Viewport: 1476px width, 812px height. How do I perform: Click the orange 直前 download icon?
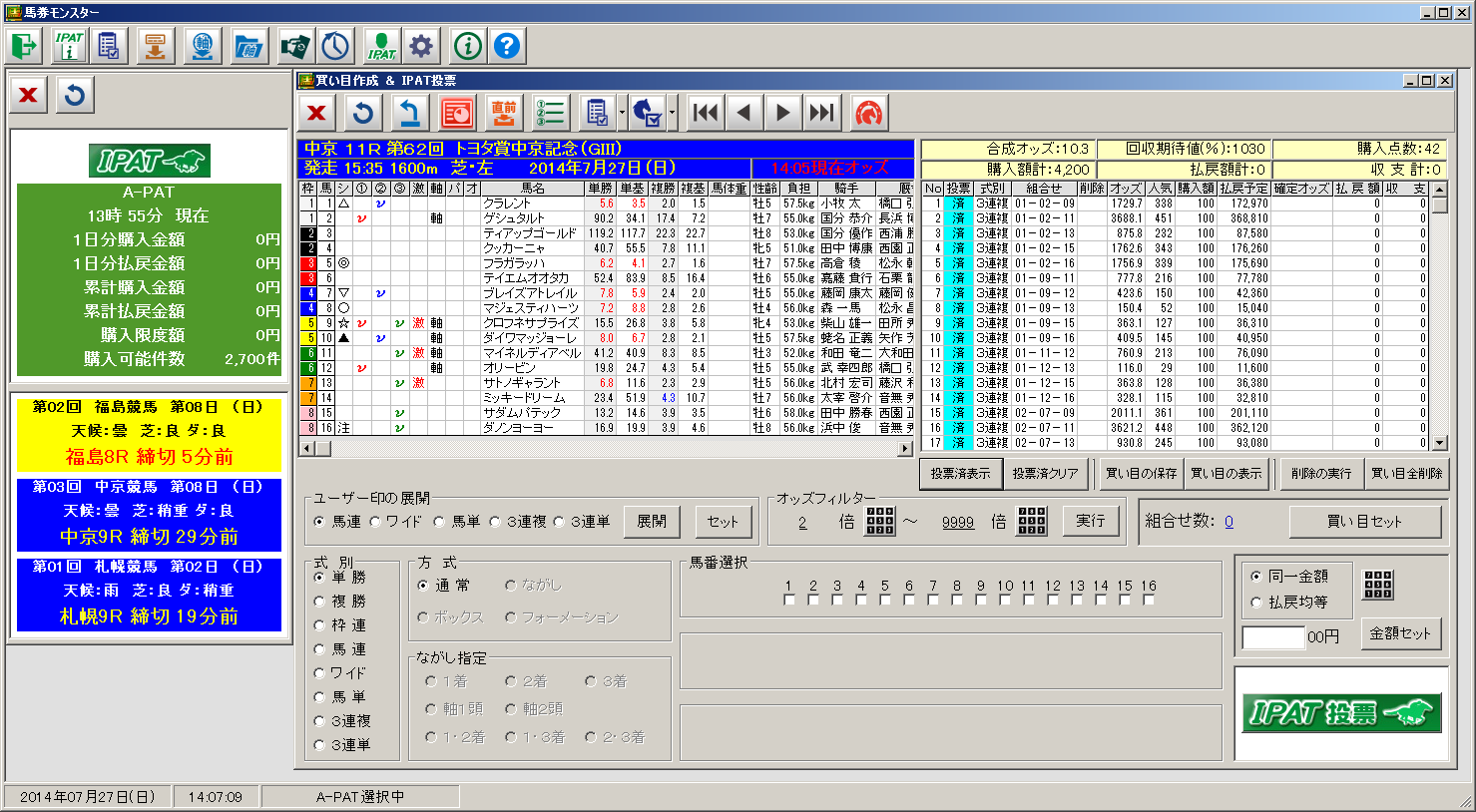(504, 113)
